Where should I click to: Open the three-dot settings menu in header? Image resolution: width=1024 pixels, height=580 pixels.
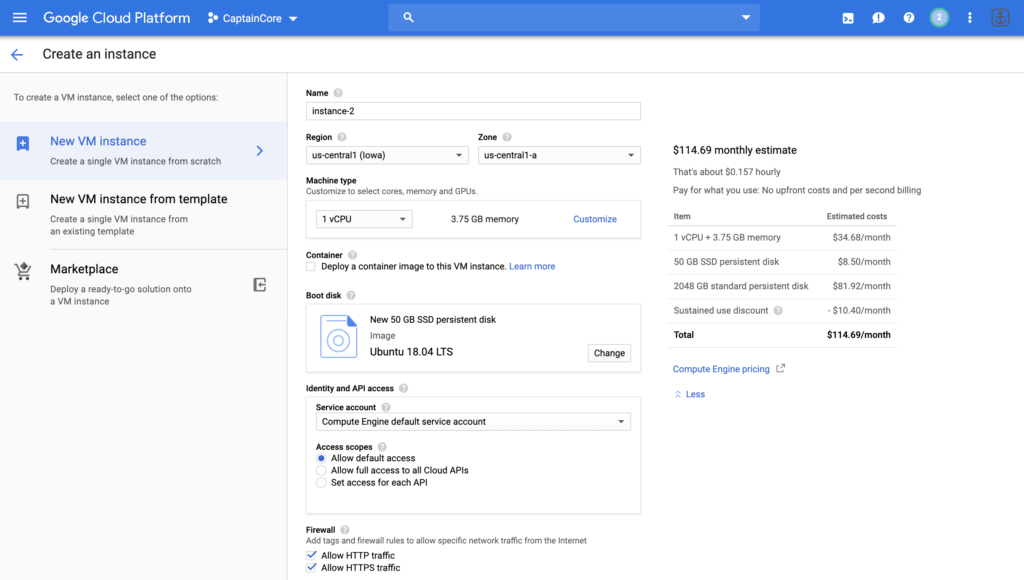pyautogui.click(x=969, y=18)
